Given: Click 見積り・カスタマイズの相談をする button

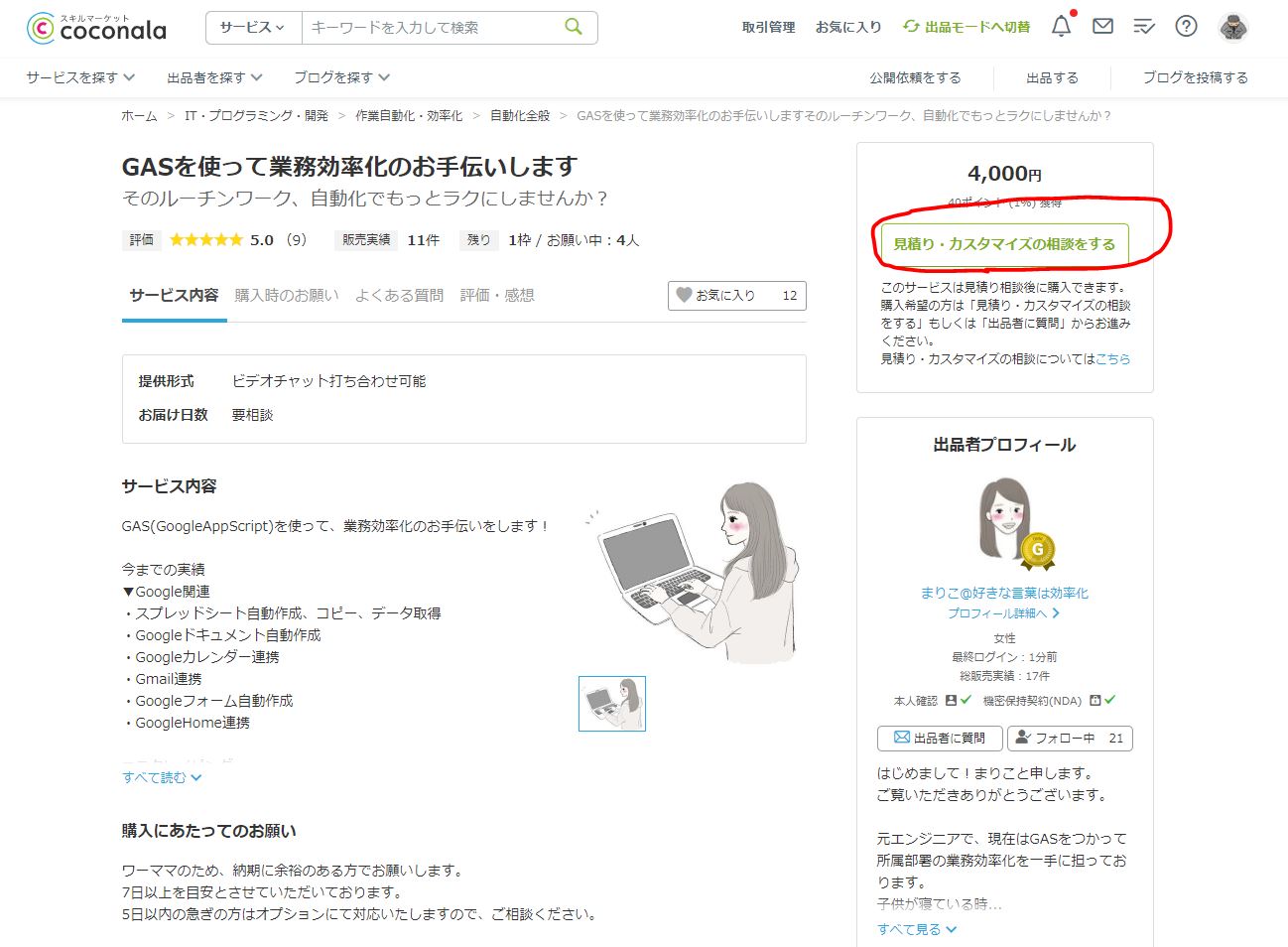Looking at the screenshot, I should 1004,243.
